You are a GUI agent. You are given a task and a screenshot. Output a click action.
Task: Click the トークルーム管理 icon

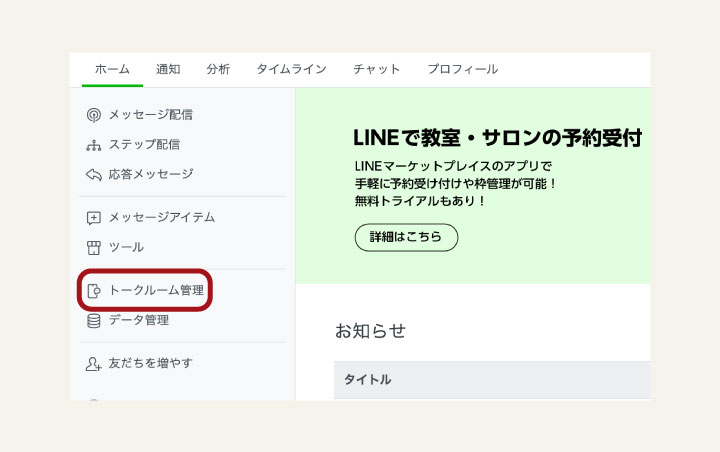[94, 291]
